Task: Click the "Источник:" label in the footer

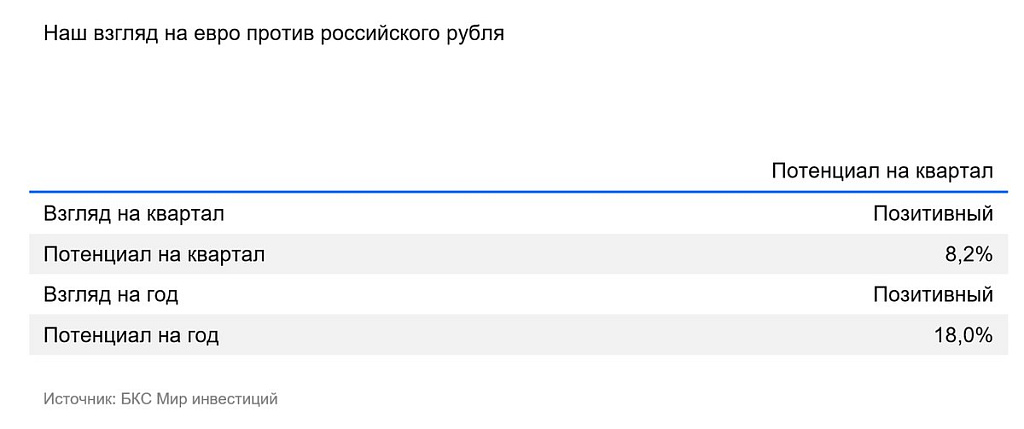Action: 79,399
